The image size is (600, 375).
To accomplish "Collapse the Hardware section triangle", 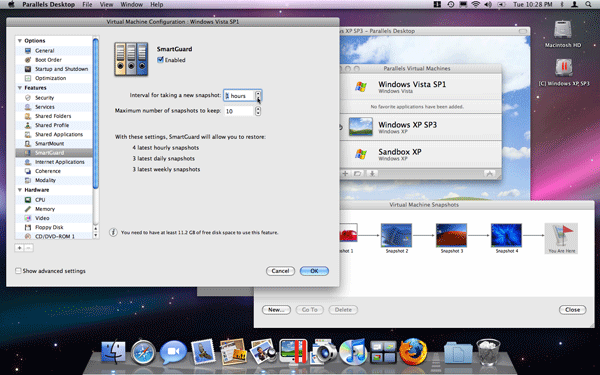I will coord(20,190).
